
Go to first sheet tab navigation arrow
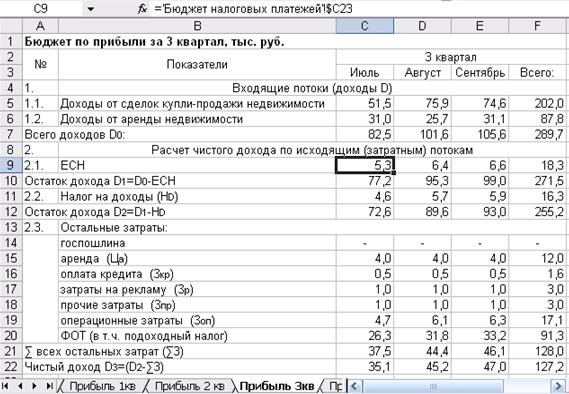click(x=6, y=386)
